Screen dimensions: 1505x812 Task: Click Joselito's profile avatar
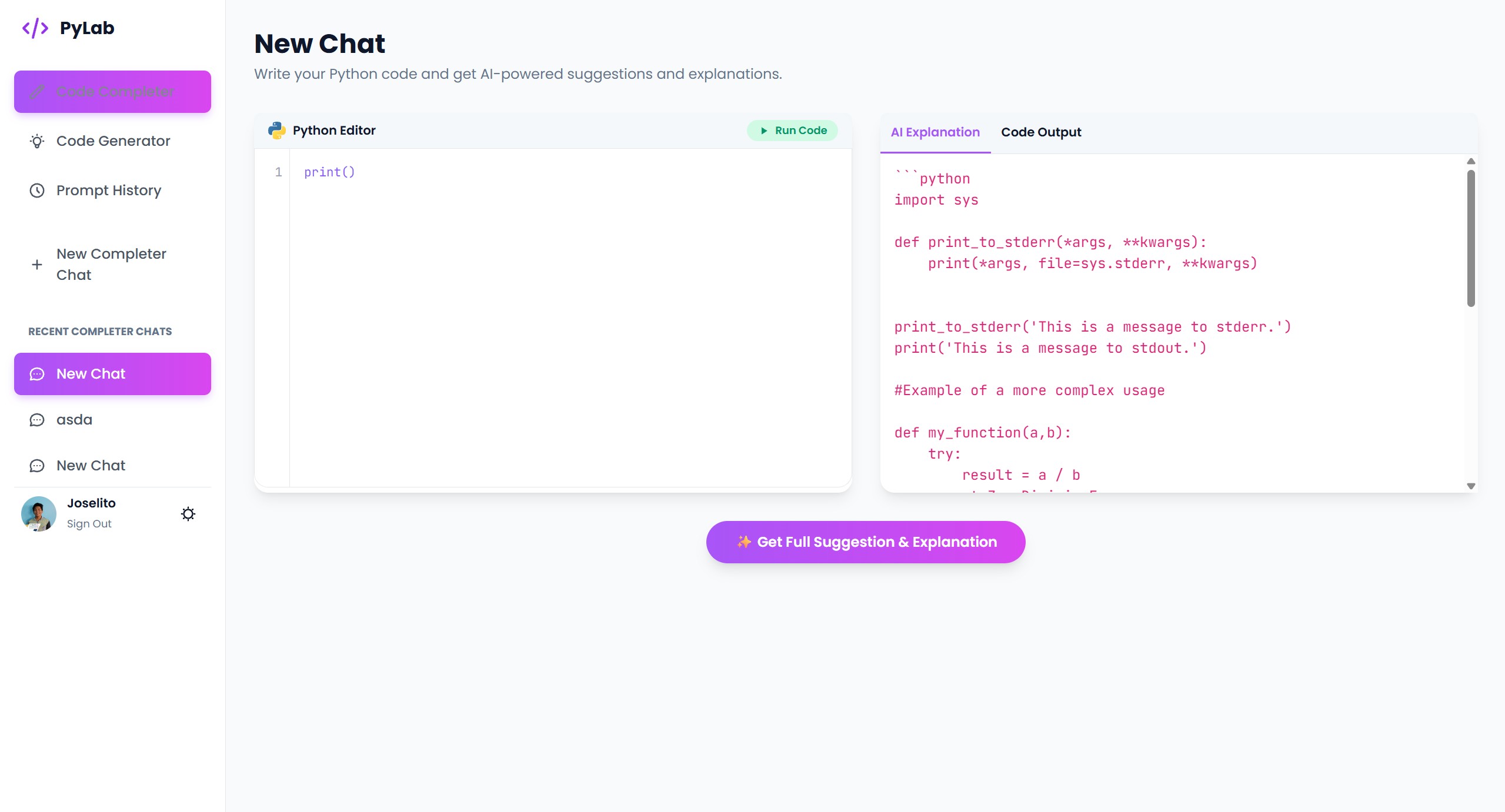point(39,513)
